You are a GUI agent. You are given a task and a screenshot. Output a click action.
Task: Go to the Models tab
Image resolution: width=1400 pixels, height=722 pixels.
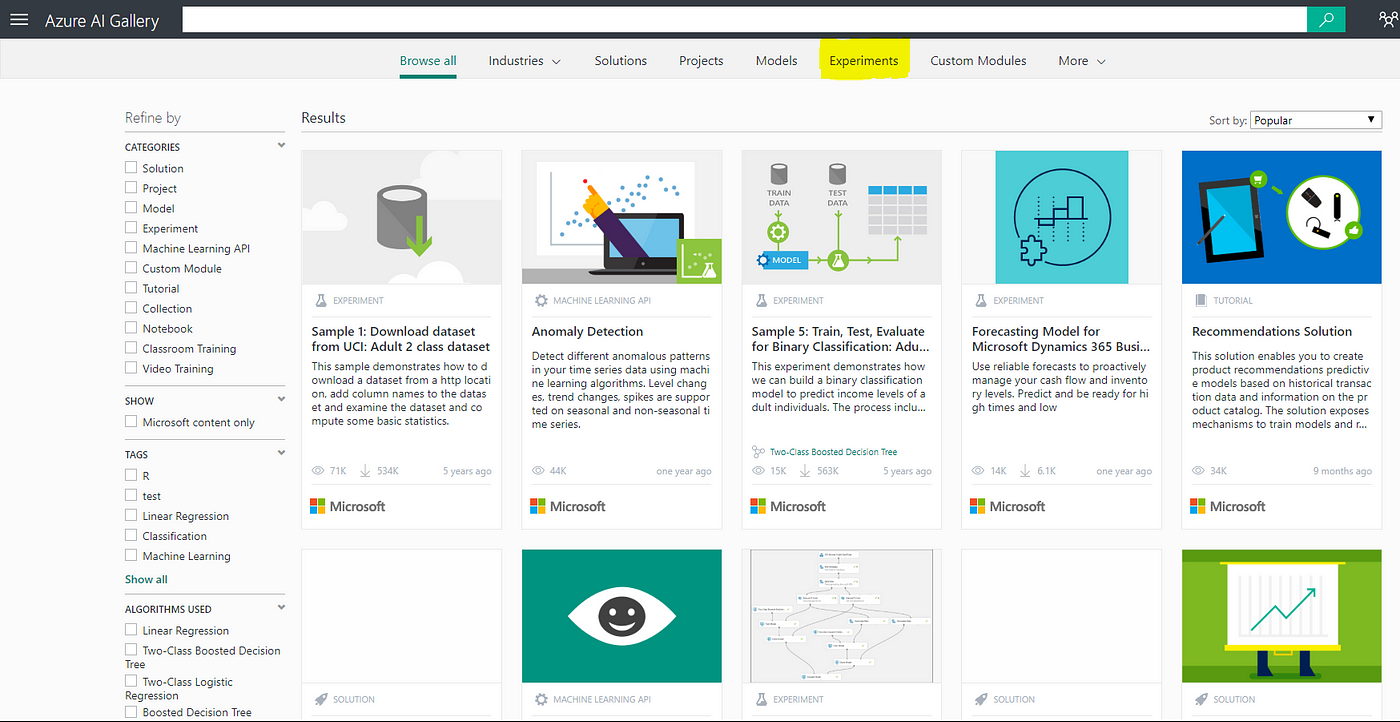[777, 61]
